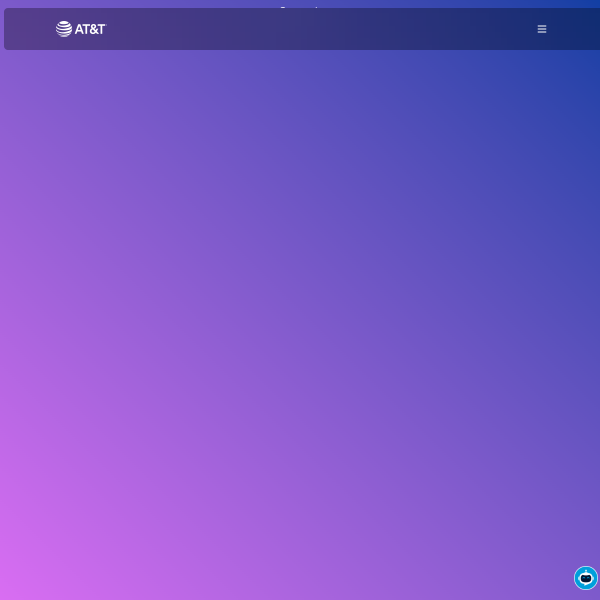Open the chatbot assistant bubble
This screenshot has width=600, height=600.
[586, 578]
